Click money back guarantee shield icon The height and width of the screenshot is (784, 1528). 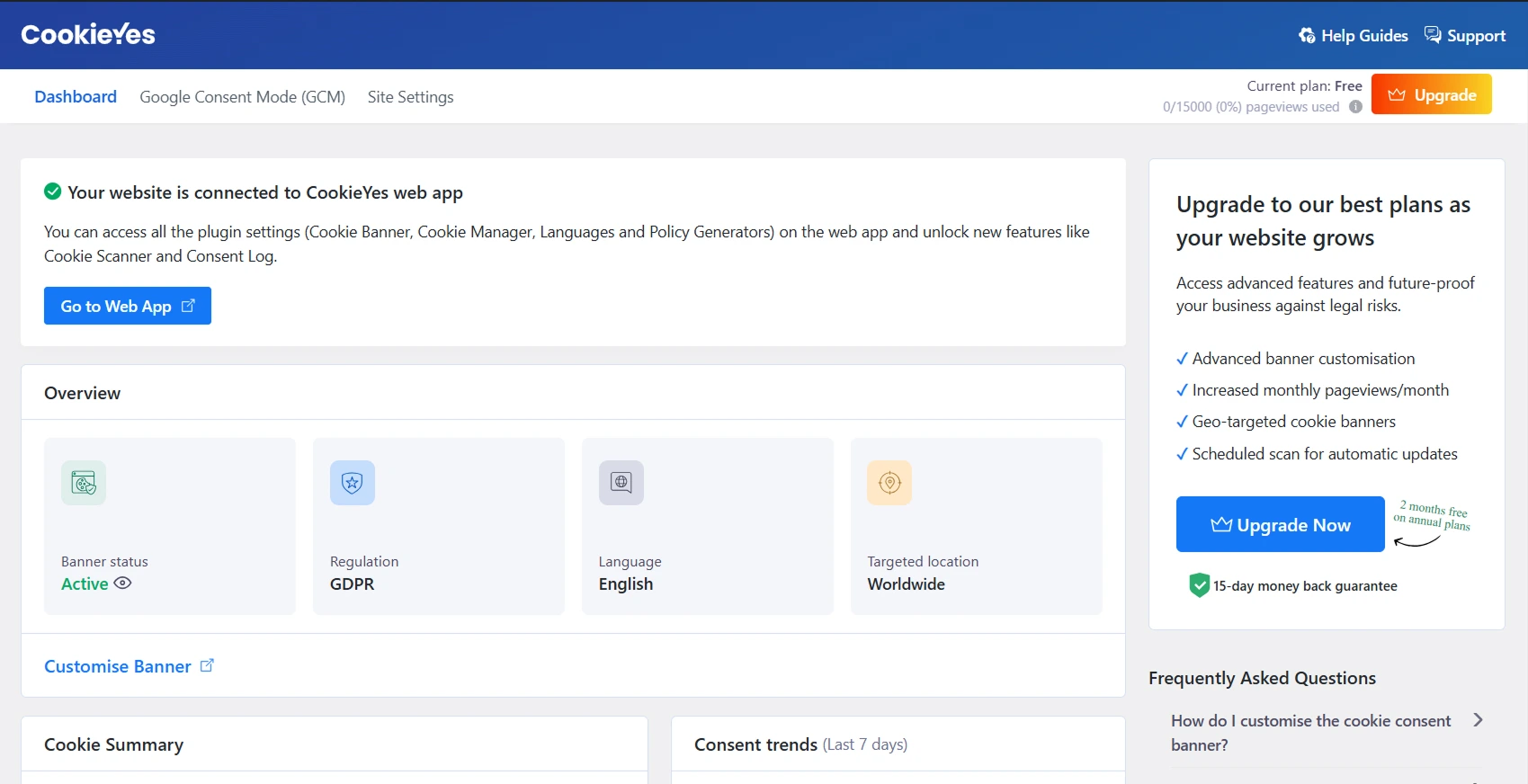(1199, 585)
